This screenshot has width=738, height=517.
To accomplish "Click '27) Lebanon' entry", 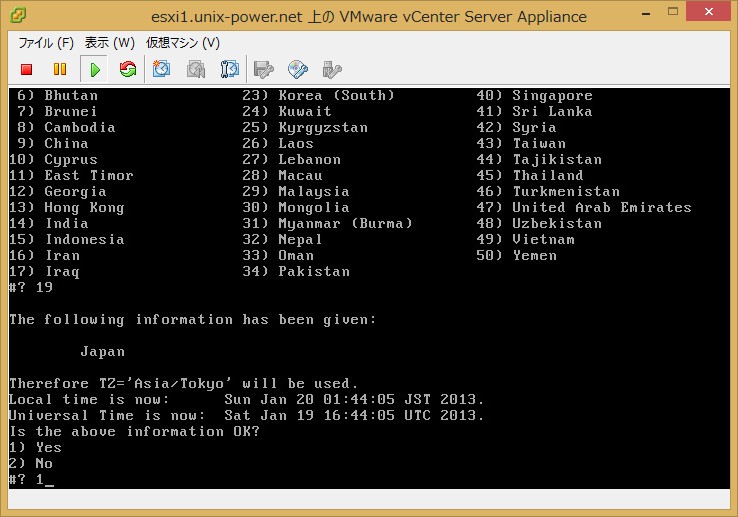I will coord(291,159).
